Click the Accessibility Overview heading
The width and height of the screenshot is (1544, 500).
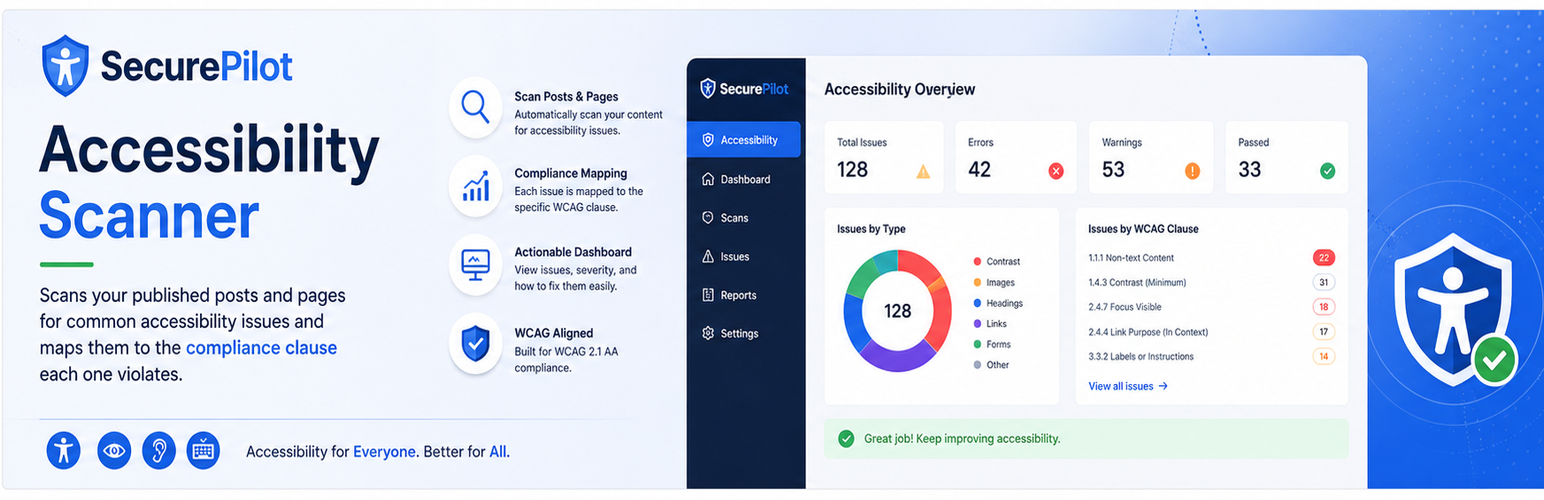click(x=900, y=89)
